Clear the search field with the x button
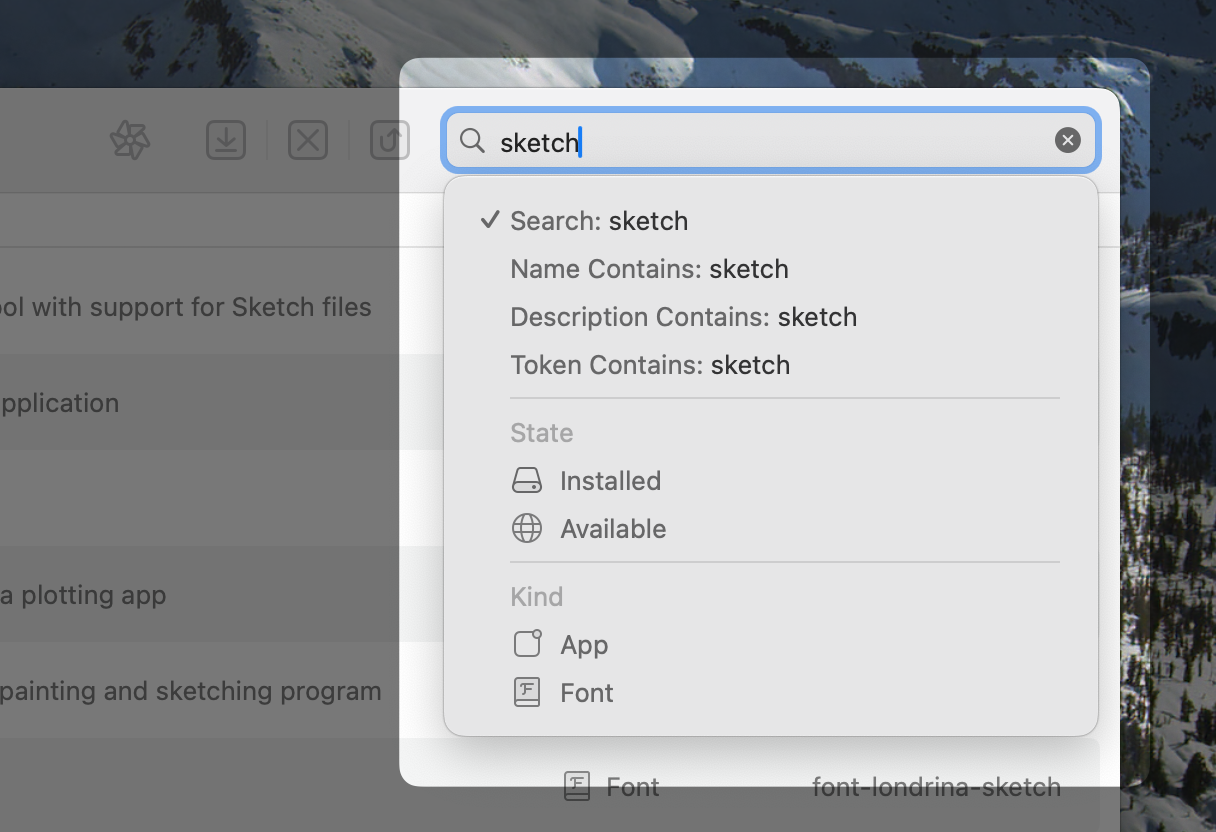 click(1067, 140)
